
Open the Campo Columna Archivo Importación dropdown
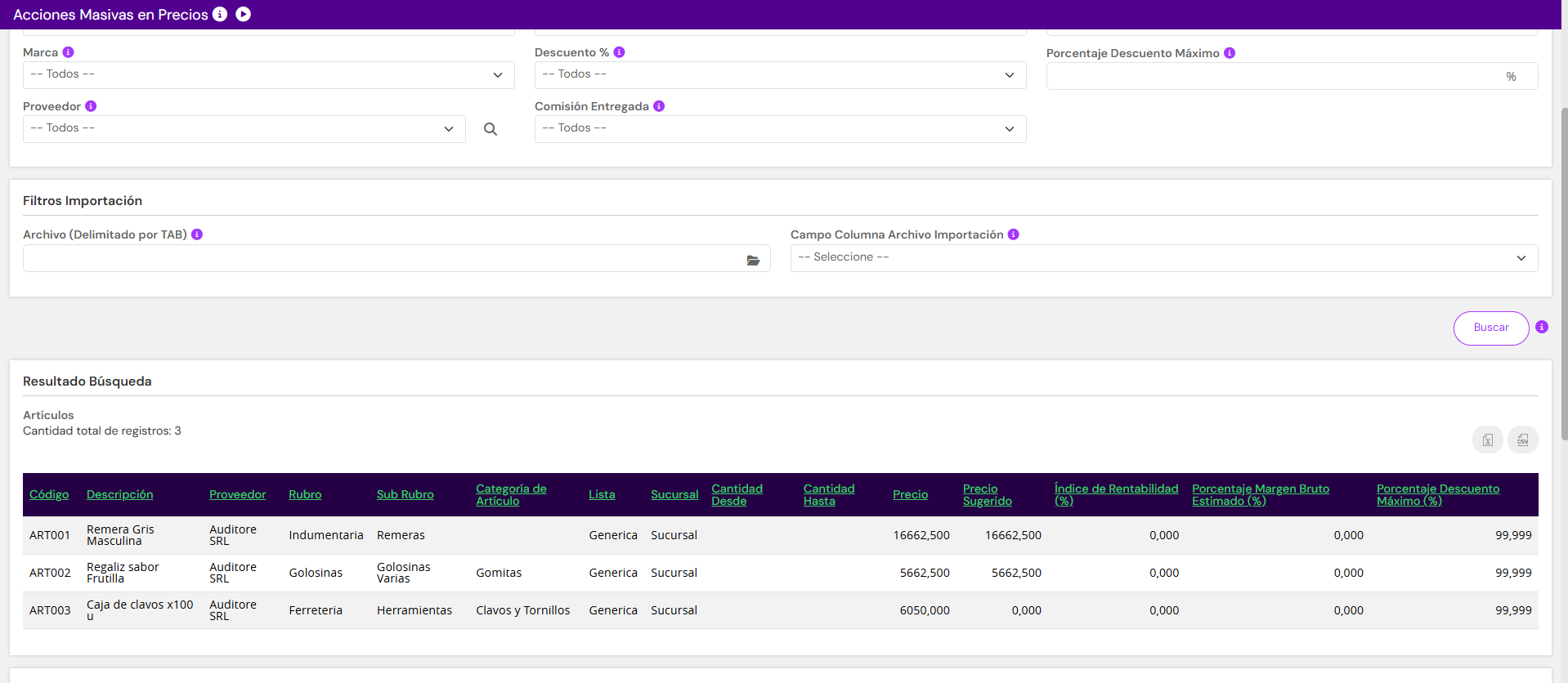1164,258
